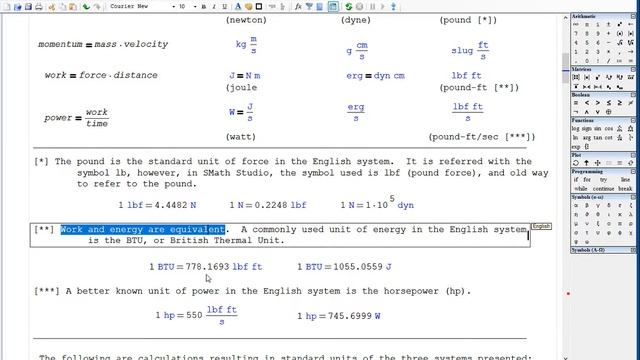The image size is (640, 360).
Task: Pick a background fill color
Action: [249, 7]
